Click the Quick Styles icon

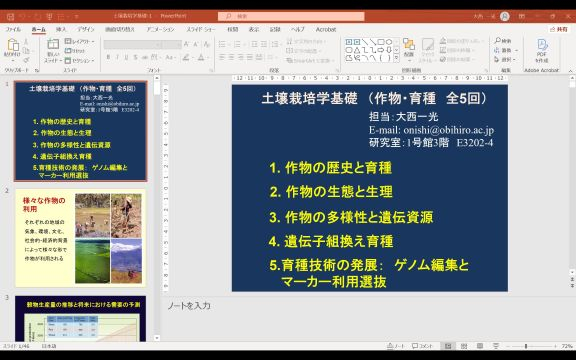[x=428, y=44]
